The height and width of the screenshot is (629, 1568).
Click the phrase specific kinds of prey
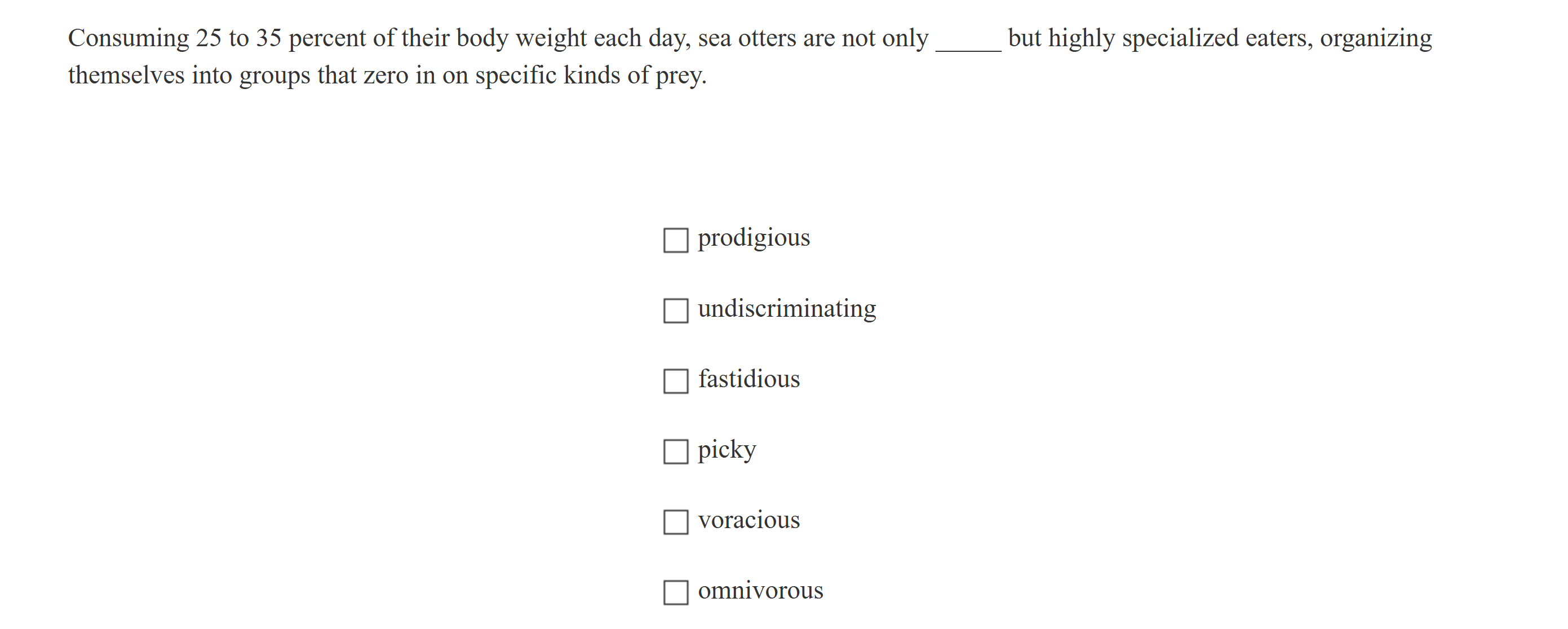tap(591, 75)
